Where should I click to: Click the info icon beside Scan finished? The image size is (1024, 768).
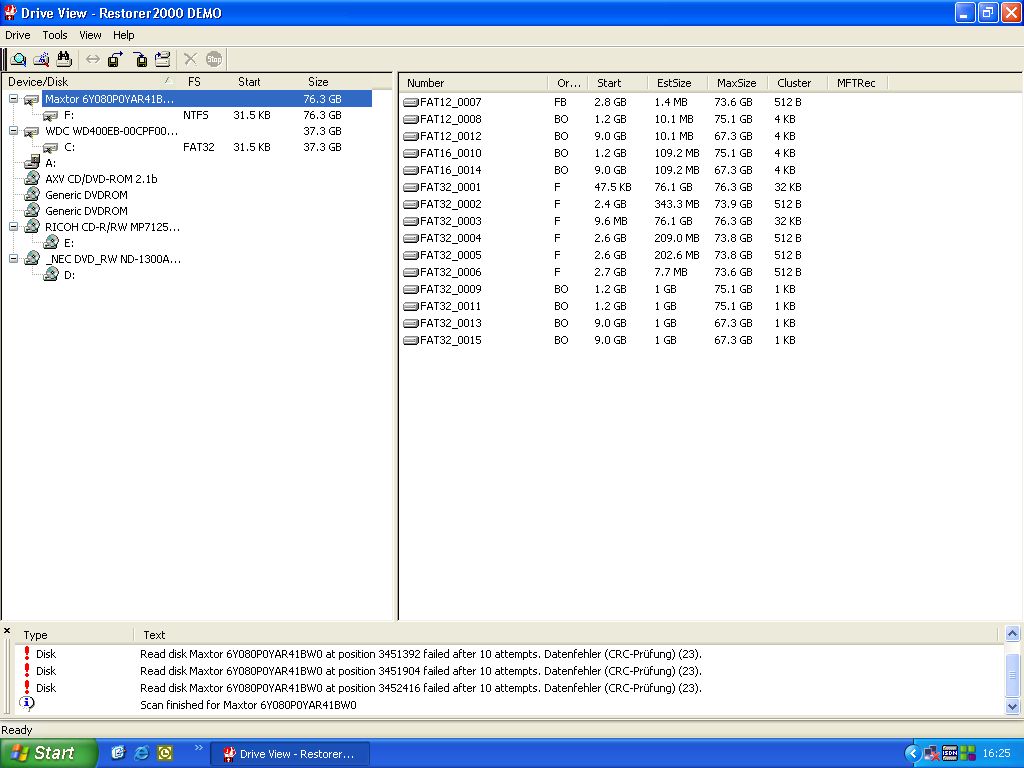(27, 703)
